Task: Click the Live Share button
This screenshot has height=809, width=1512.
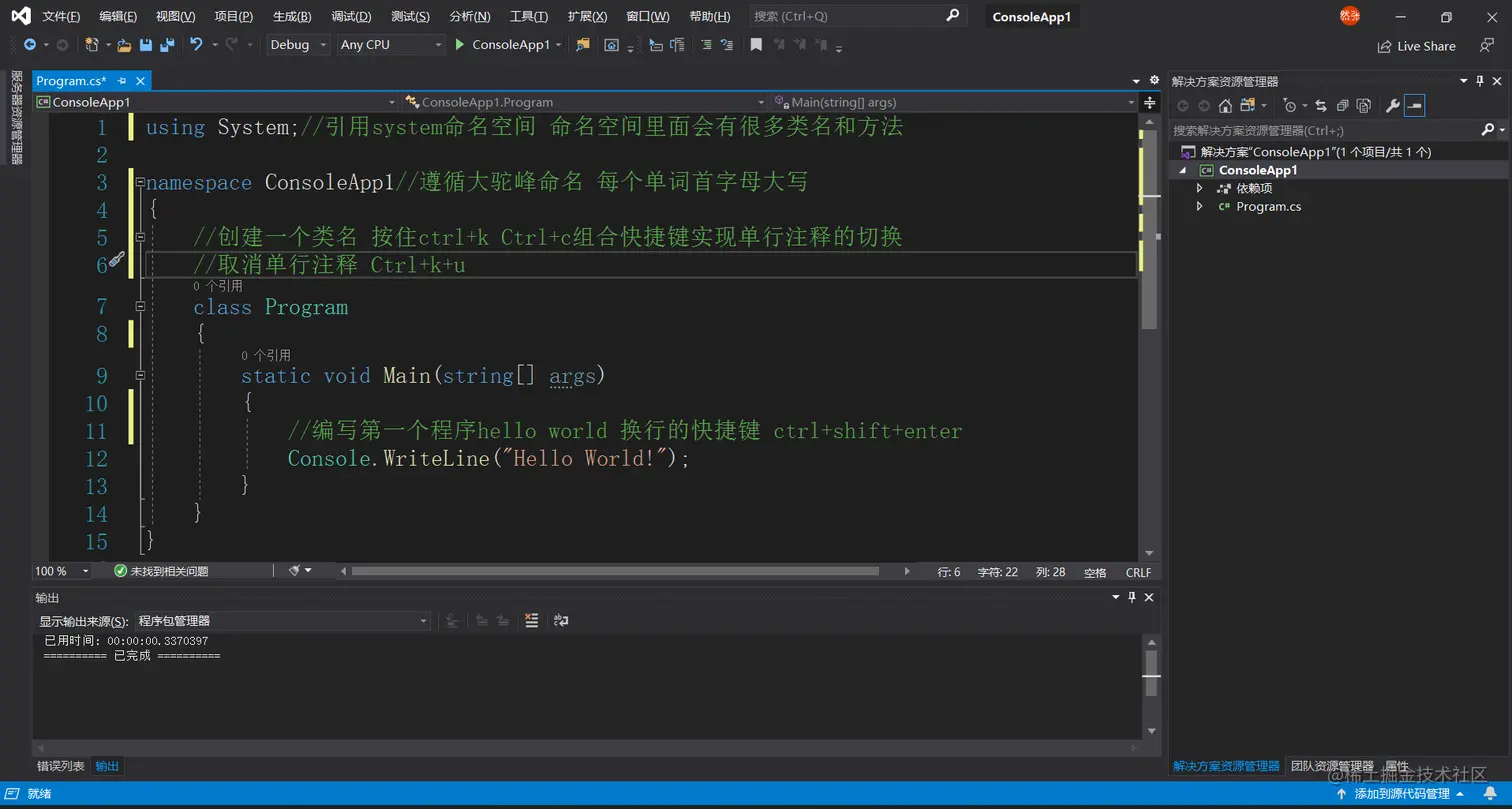Action: tap(1416, 45)
